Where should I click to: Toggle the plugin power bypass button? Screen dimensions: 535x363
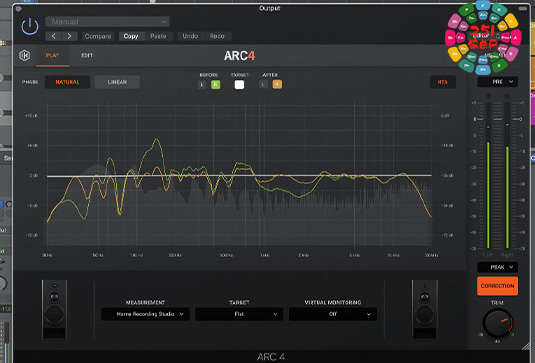[x=30, y=26]
